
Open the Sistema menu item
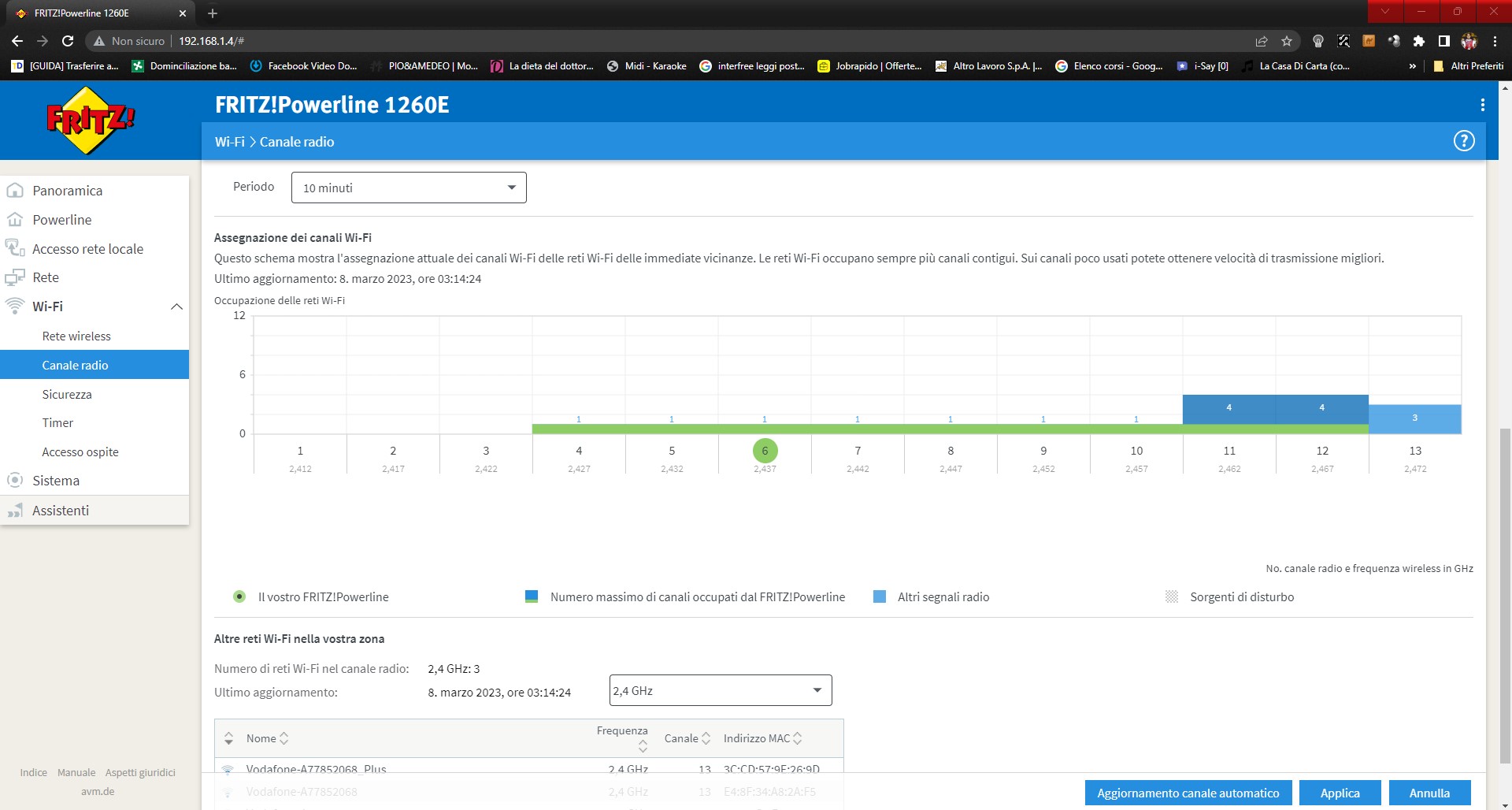click(x=94, y=481)
